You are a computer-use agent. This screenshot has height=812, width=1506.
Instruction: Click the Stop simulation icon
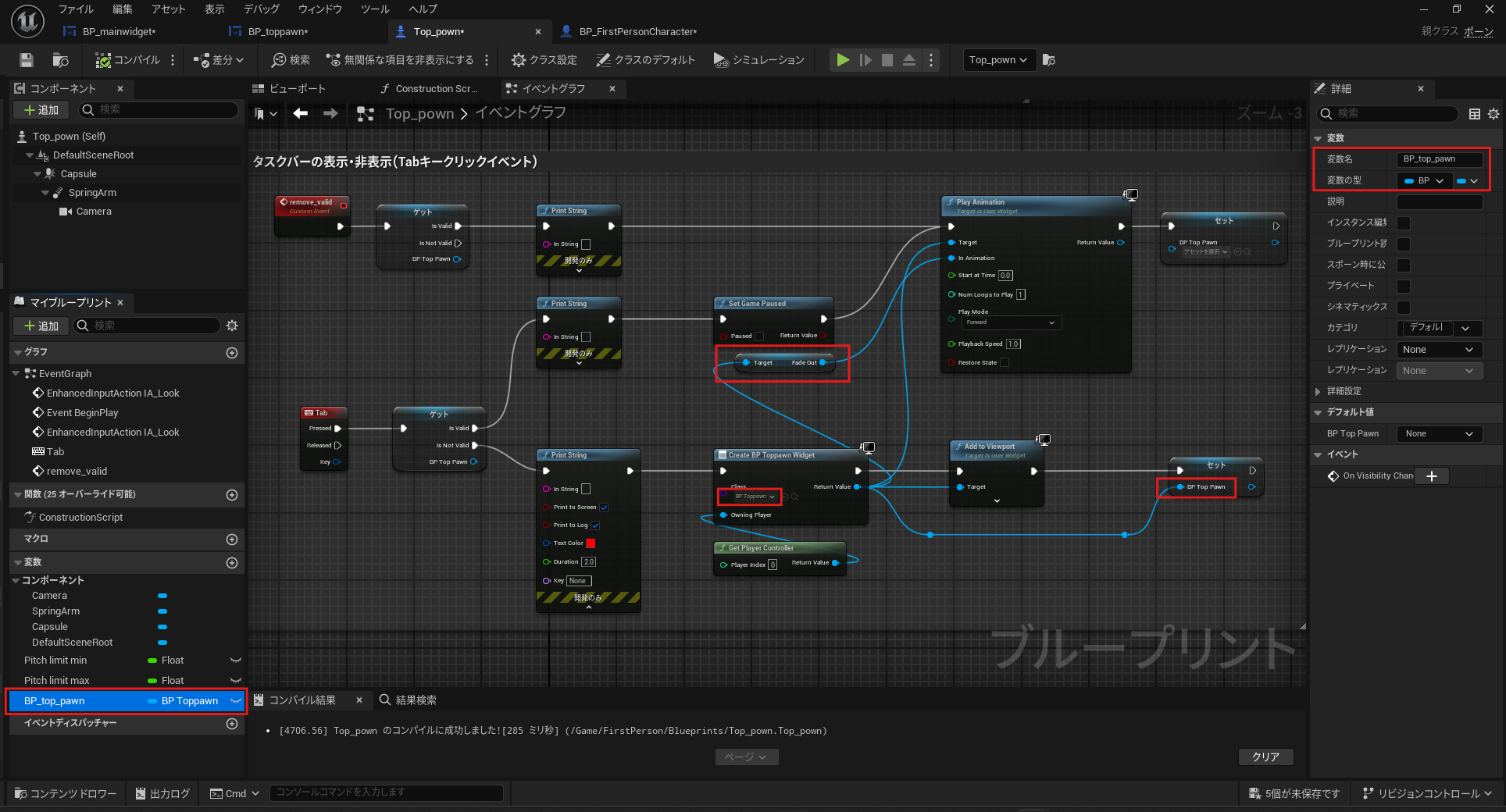coord(887,60)
